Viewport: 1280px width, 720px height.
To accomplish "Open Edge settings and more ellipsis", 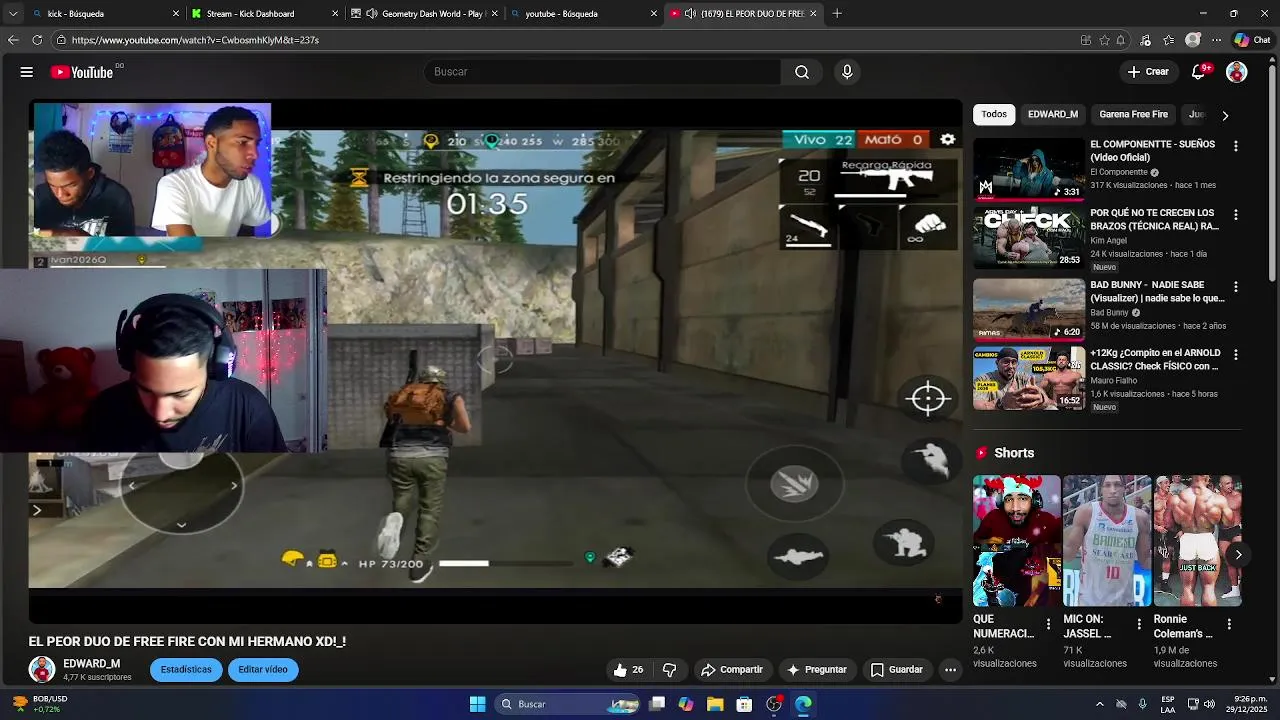I will (x=1216, y=40).
